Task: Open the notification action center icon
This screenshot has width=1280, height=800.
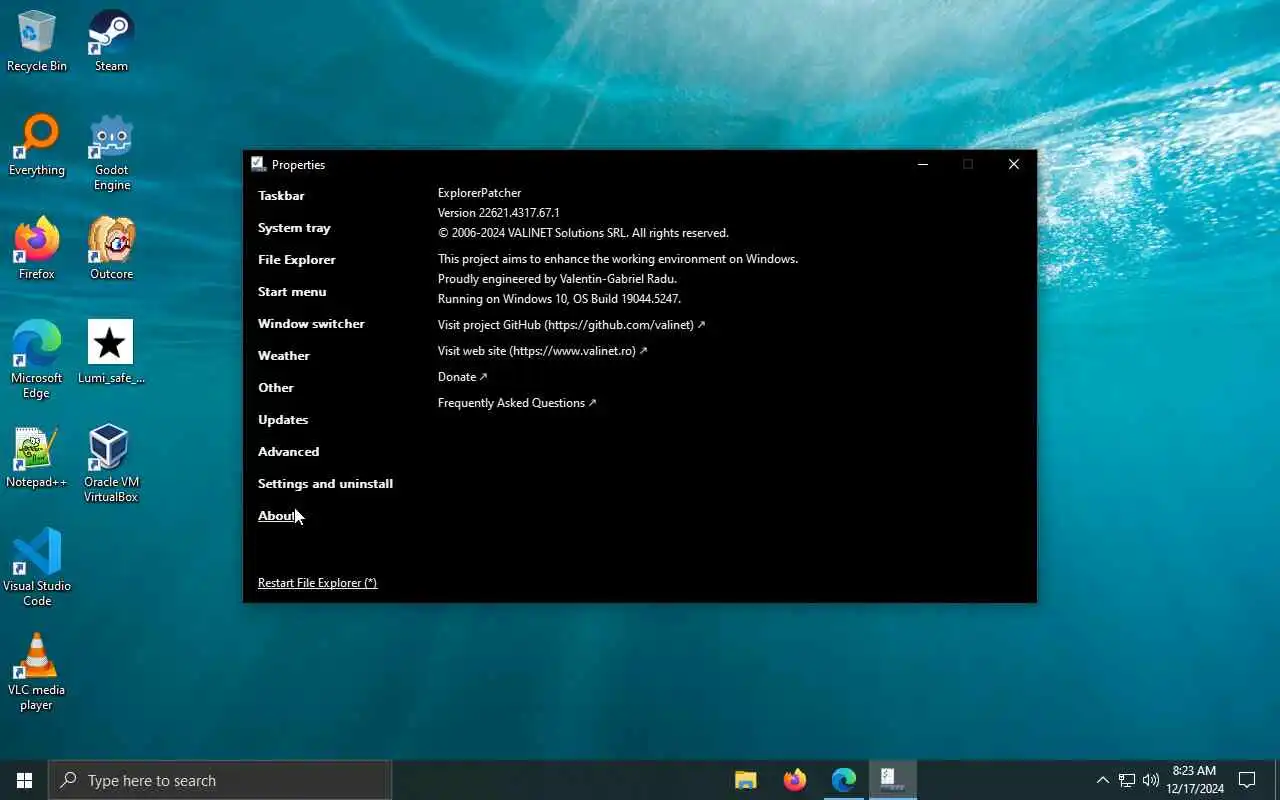Action: [x=1247, y=780]
